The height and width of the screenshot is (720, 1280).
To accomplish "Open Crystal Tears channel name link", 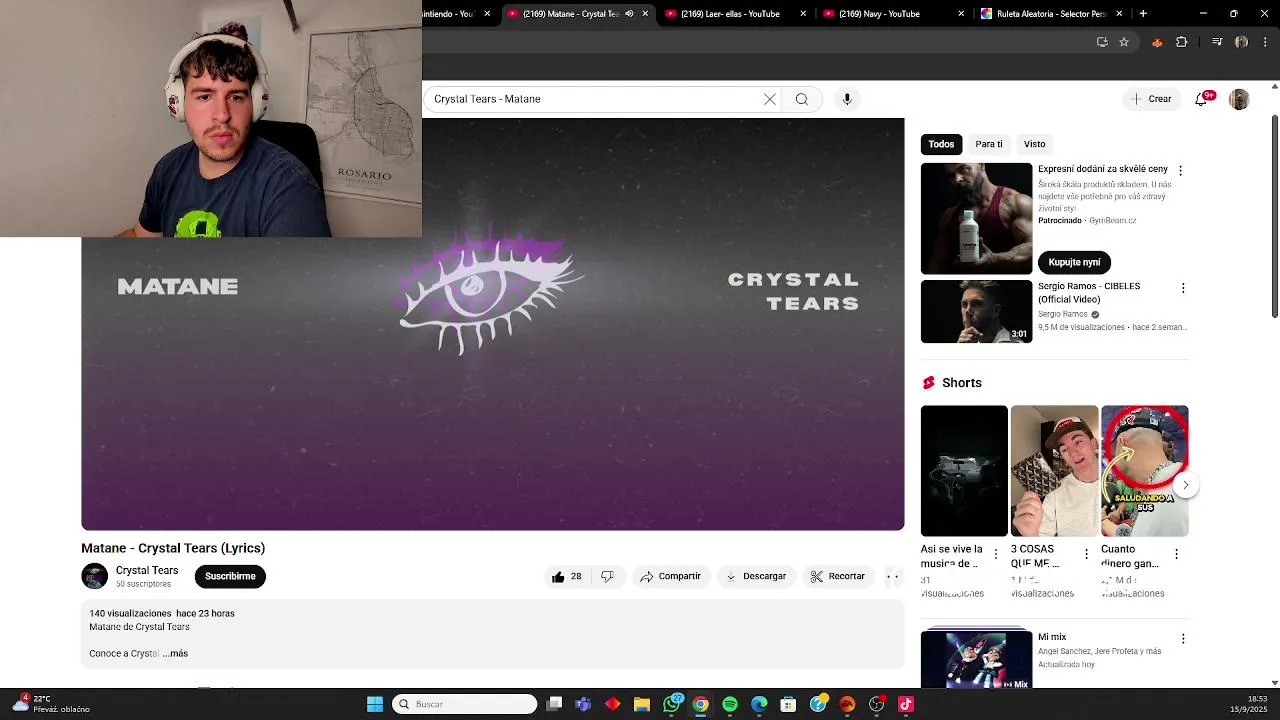I will click(x=147, y=570).
